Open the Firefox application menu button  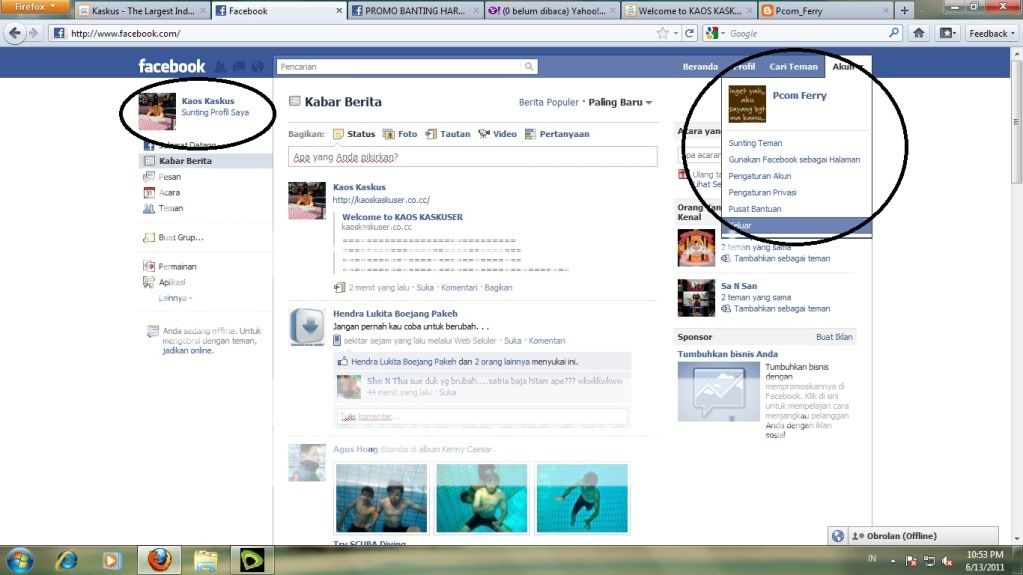[x=34, y=7]
